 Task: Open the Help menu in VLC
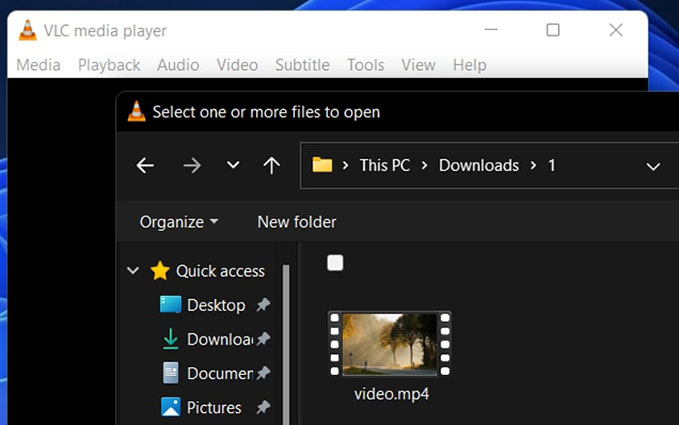(x=469, y=65)
